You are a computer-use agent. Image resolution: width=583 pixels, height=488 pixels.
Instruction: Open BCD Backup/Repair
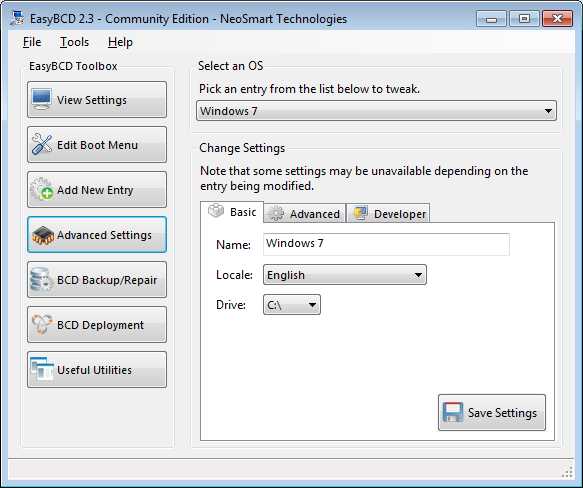point(97,280)
